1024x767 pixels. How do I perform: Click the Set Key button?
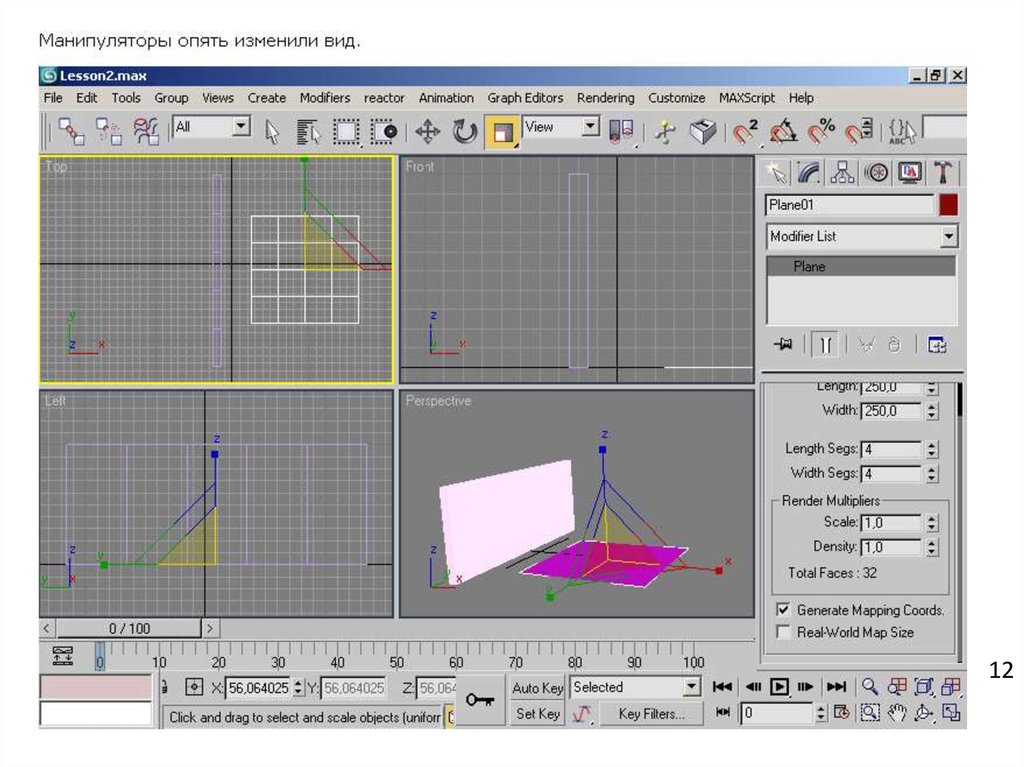pyautogui.click(x=538, y=714)
